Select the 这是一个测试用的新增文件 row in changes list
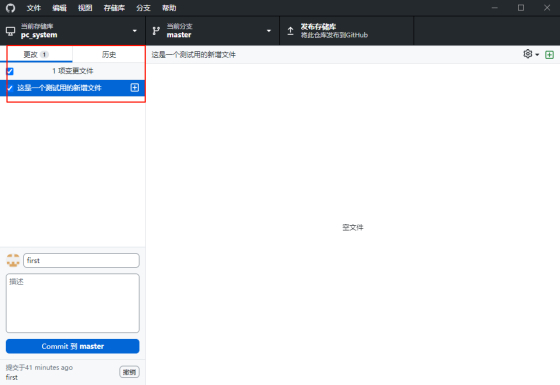Screen dimensions: 560x385 click(72, 88)
